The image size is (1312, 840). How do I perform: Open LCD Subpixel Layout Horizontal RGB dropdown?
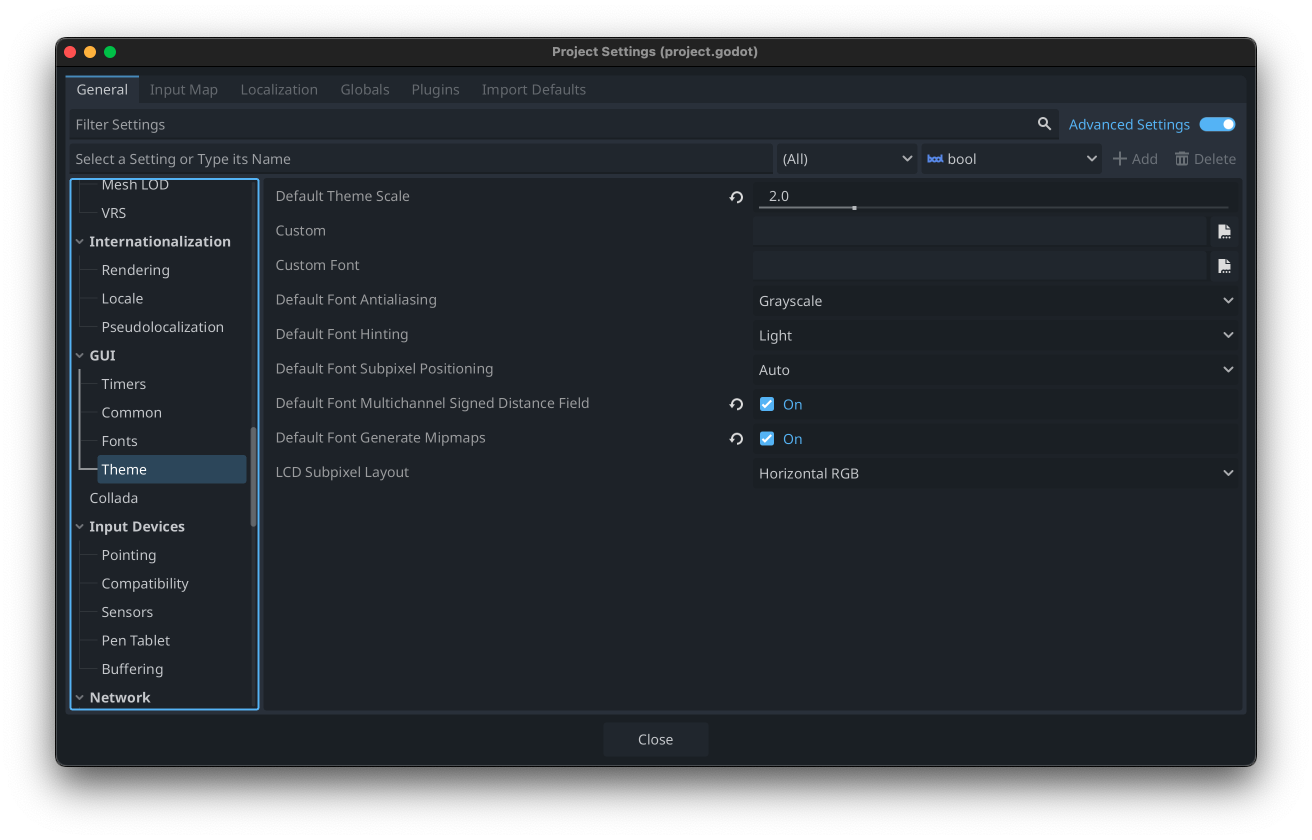[x=996, y=473]
